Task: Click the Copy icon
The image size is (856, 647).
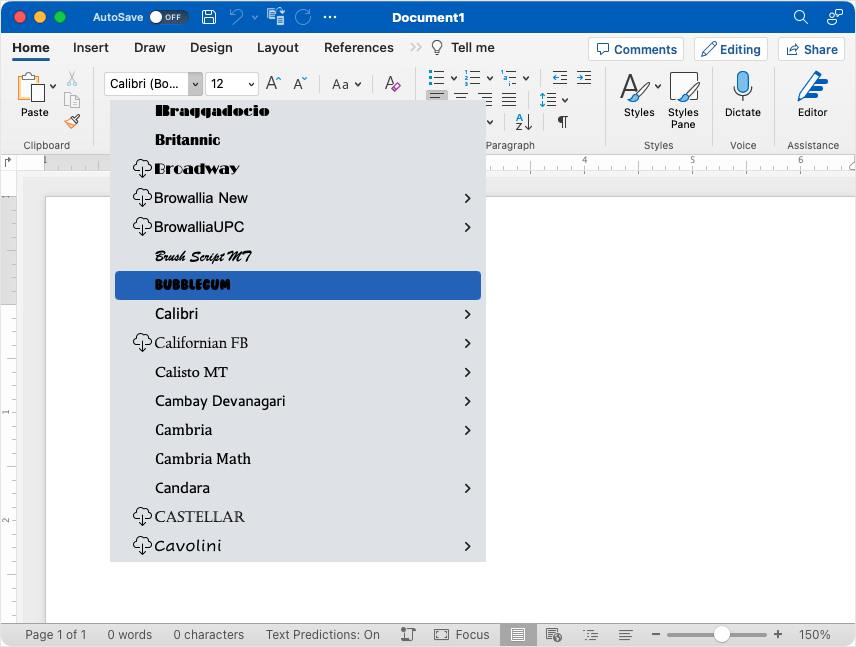Action: coord(72,100)
